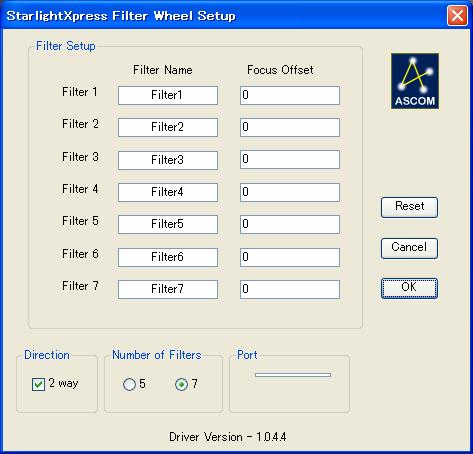Click the ASCOM logo icon
Screen dimensions: 473x454
[x=415, y=81]
